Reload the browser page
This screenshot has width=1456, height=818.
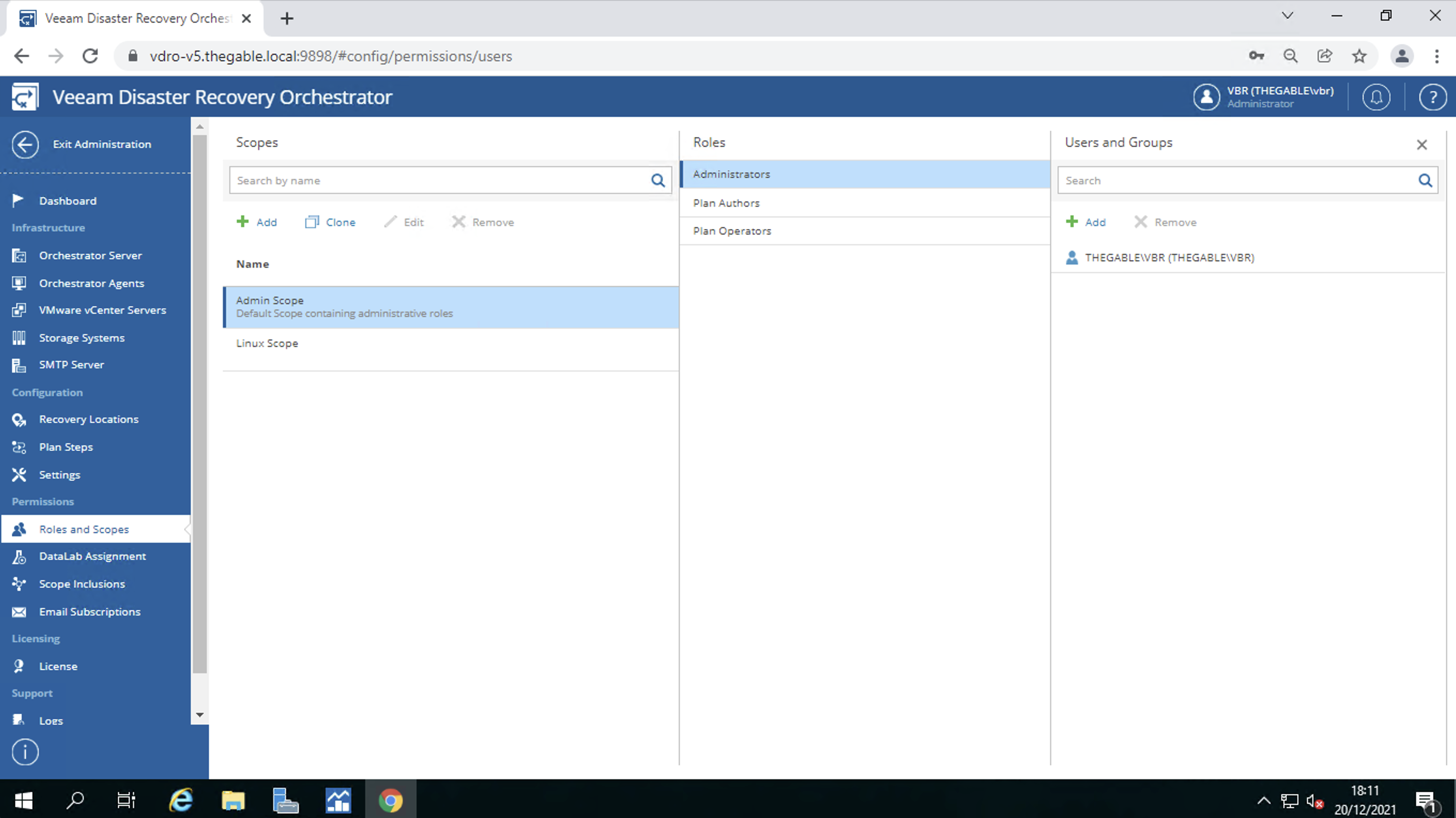click(90, 56)
